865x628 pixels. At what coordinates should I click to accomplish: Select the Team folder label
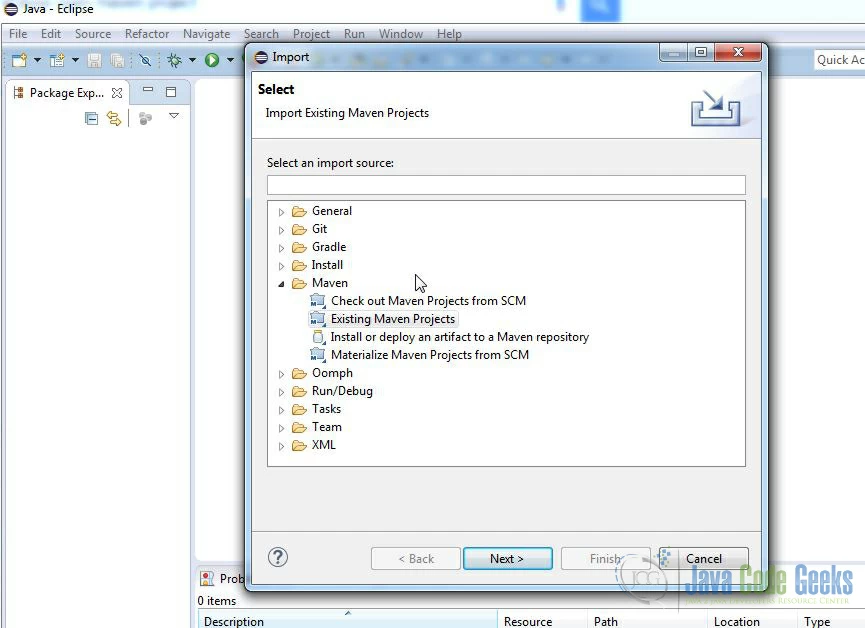point(327,427)
